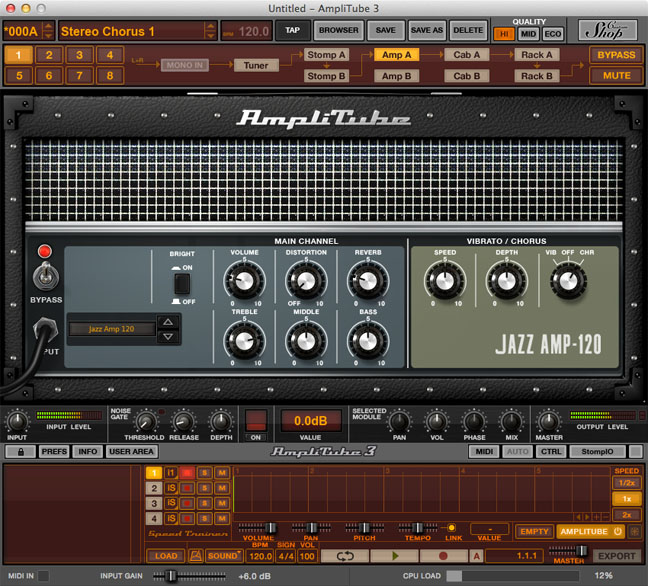Open the Jazz Amp 120 model selector
Image resolution: width=648 pixels, height=586 pixels.
(x=112, y=329)
